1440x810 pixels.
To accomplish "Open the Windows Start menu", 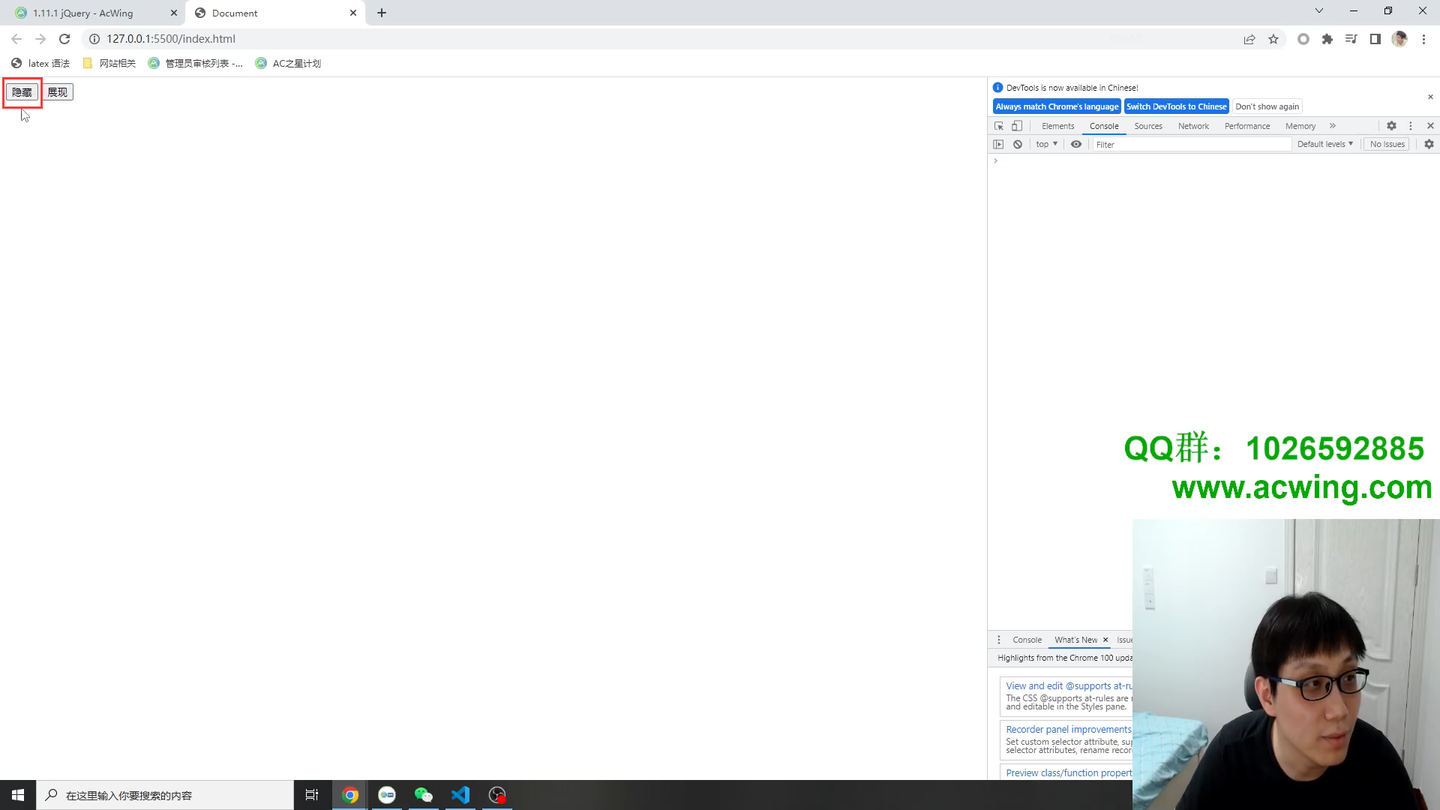I will [x=18, y=795].
